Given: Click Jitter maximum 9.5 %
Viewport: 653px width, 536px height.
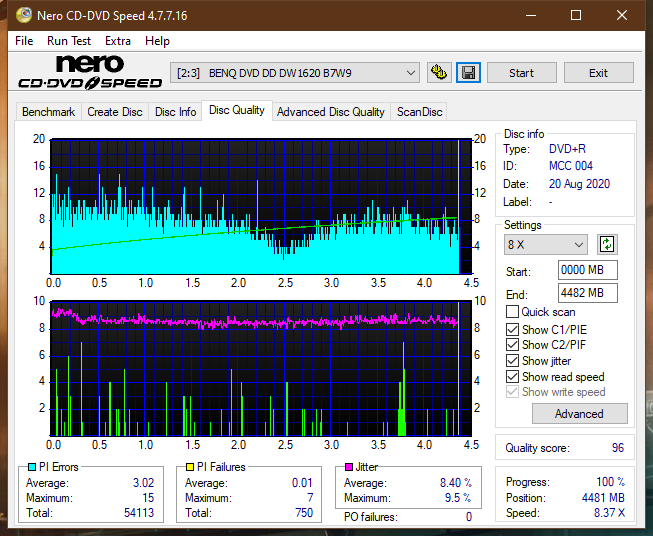Looking at the screenshot, I should [458, 498].
